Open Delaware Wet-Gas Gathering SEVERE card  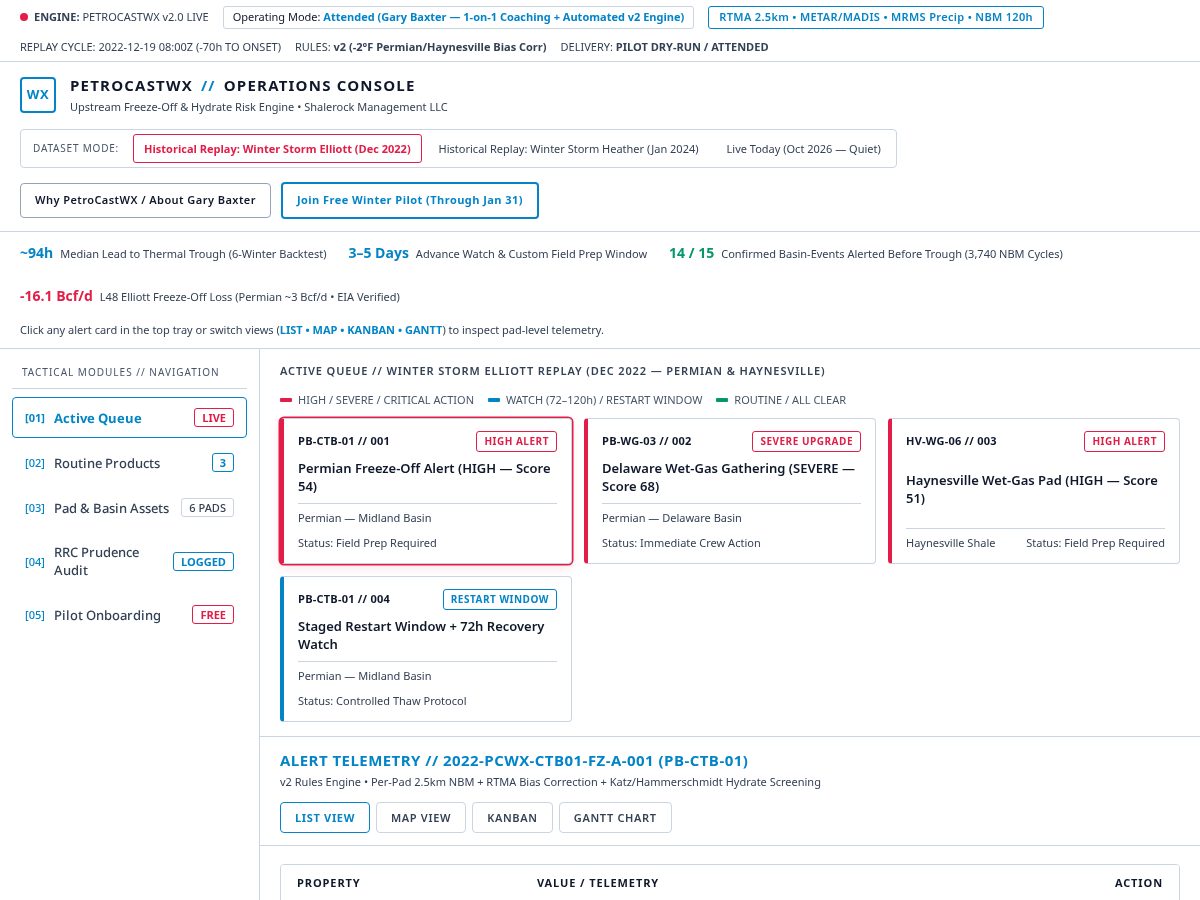click(730, 491)
